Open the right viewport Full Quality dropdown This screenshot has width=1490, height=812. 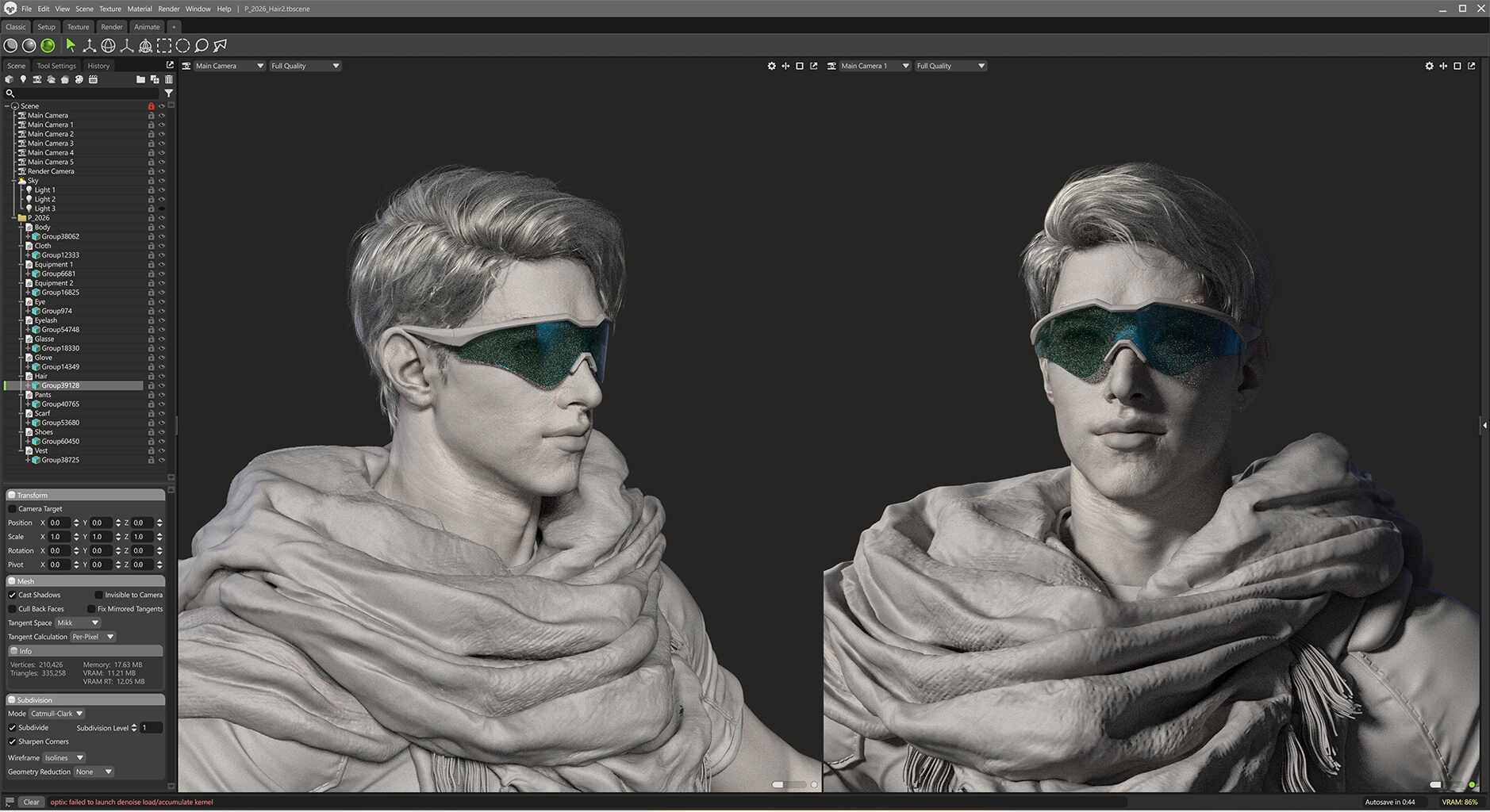pos(950,66)
